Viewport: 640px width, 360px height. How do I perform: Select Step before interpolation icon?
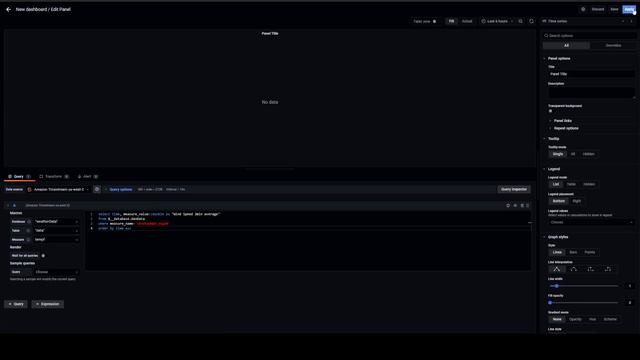(591, 269)
